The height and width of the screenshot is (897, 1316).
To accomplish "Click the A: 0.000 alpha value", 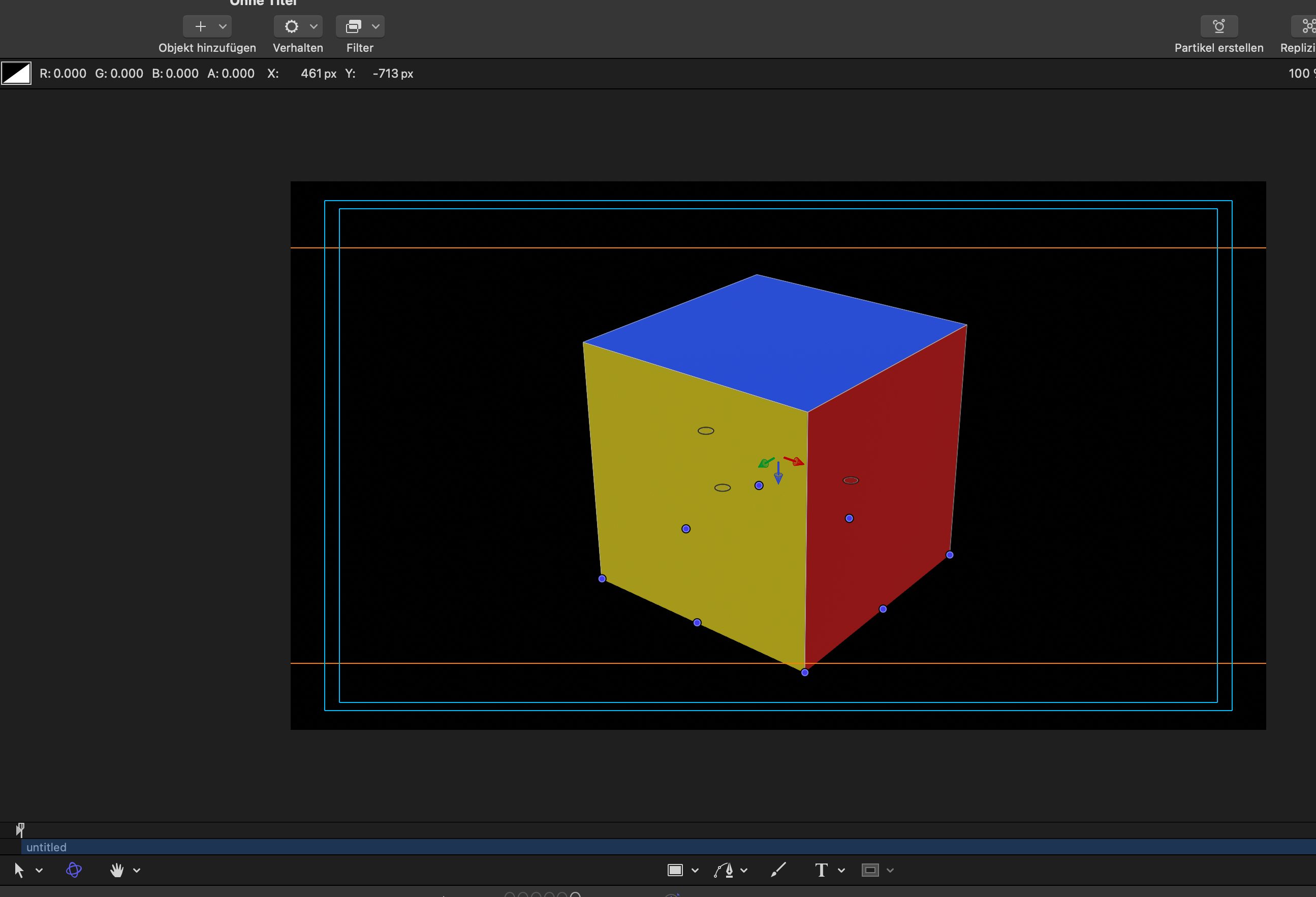I will [x=231, y=74].
